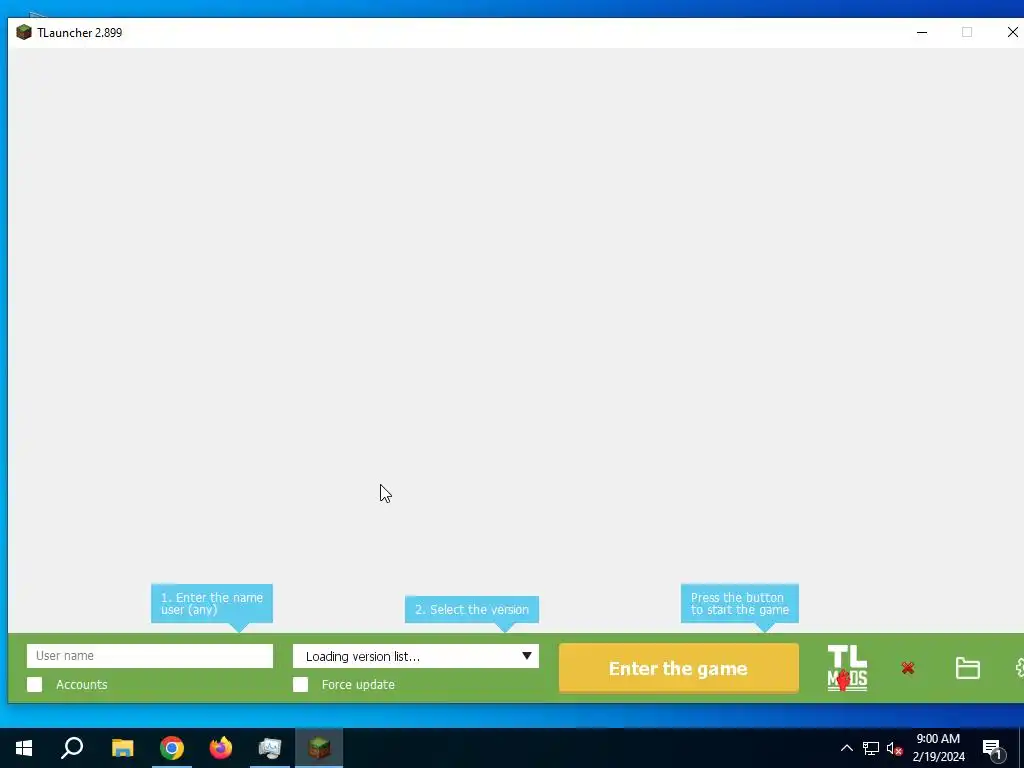Open the Windows Start menu
This screenshot has height=768, width=1024.
click(x=24, y=748)
